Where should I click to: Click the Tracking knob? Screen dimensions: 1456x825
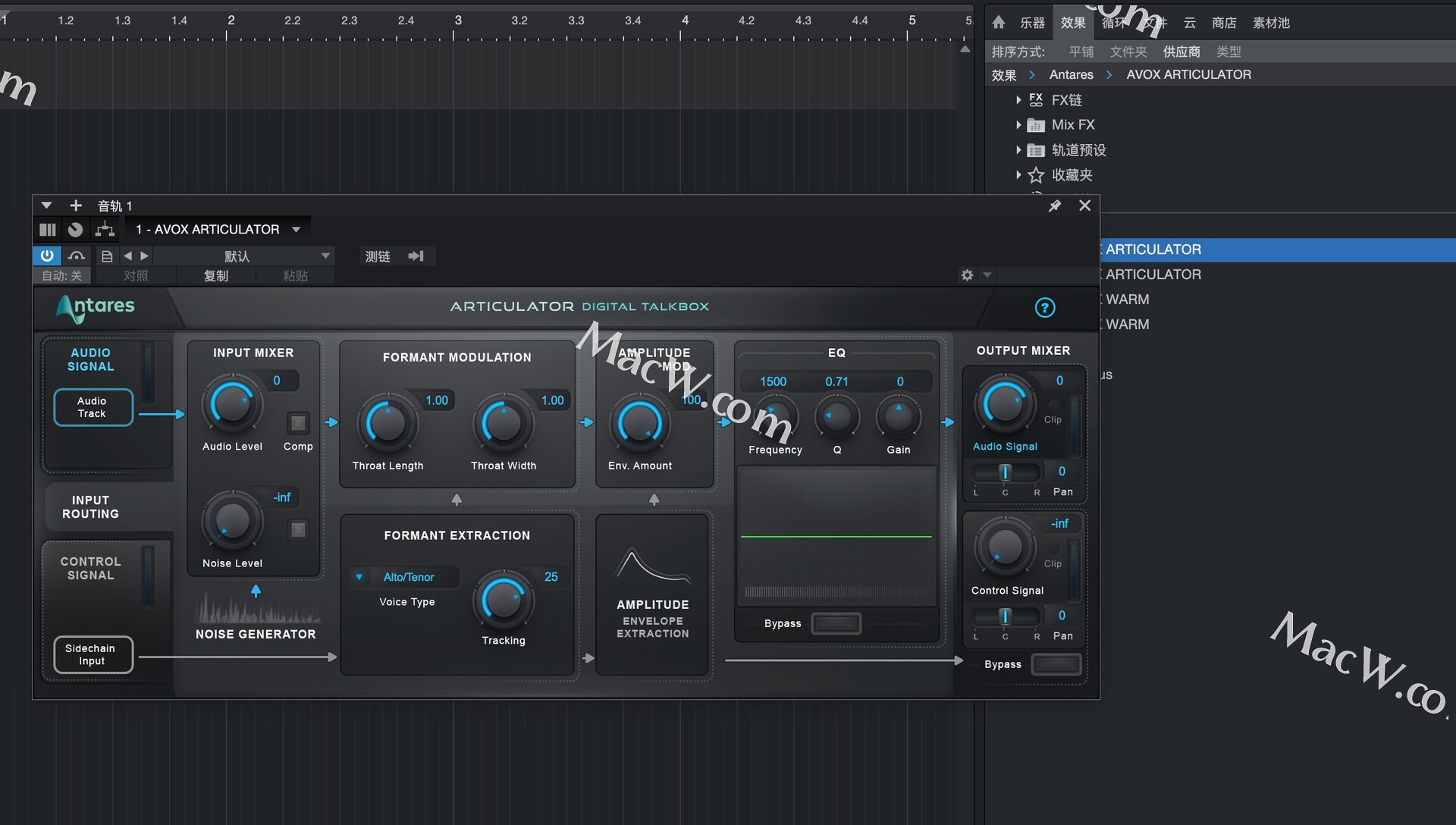point(503,601)
